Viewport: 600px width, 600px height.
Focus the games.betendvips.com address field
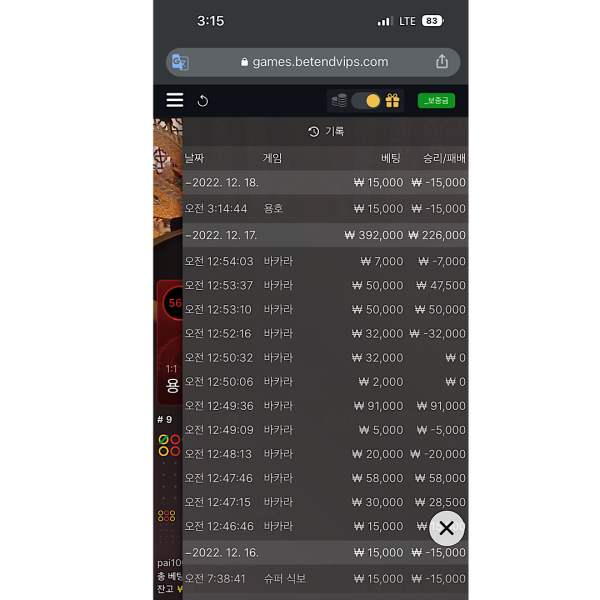(x=313, y=62)
